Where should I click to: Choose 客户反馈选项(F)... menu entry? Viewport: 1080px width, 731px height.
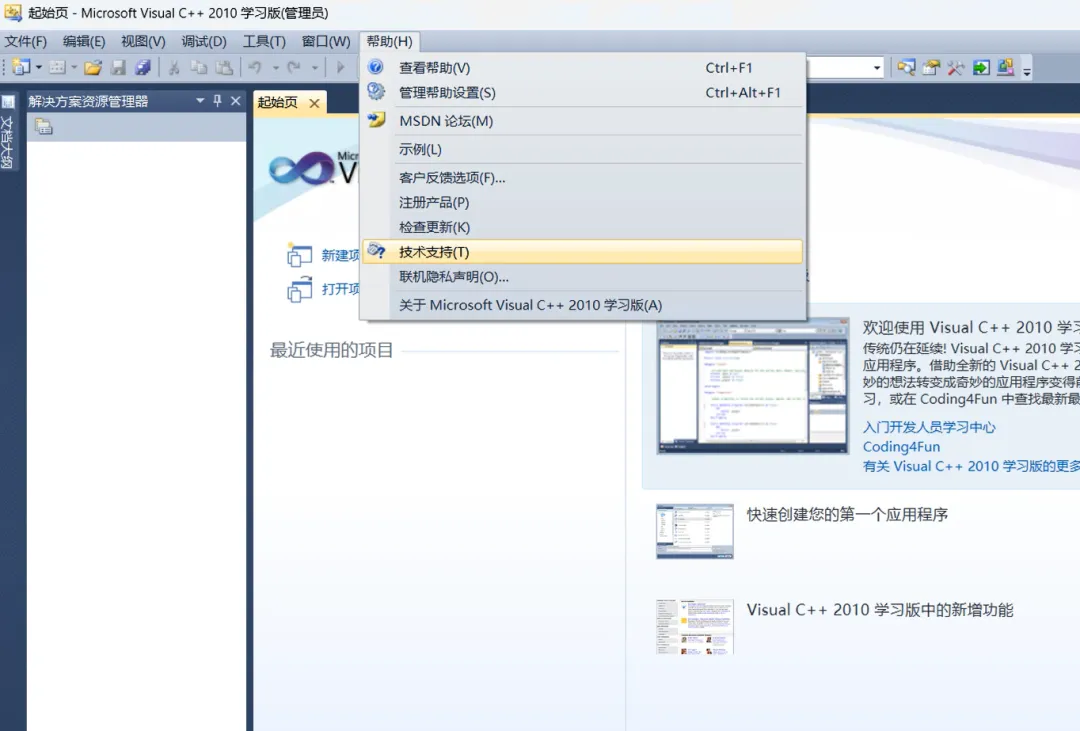583,177
